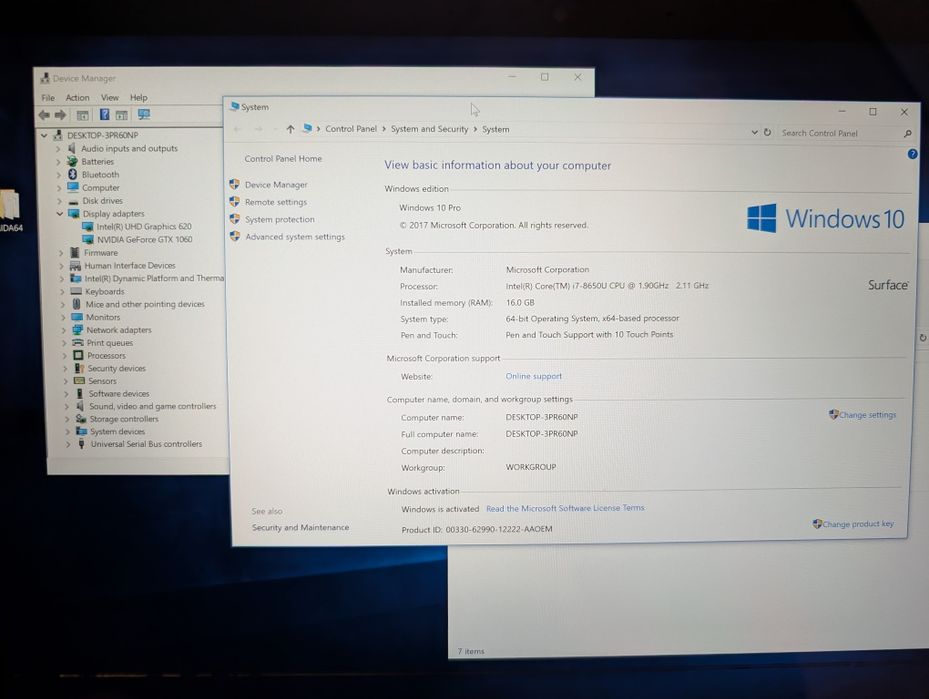Click the Windows 10 logo
The image size is (929, 699).
pos(825,218)
